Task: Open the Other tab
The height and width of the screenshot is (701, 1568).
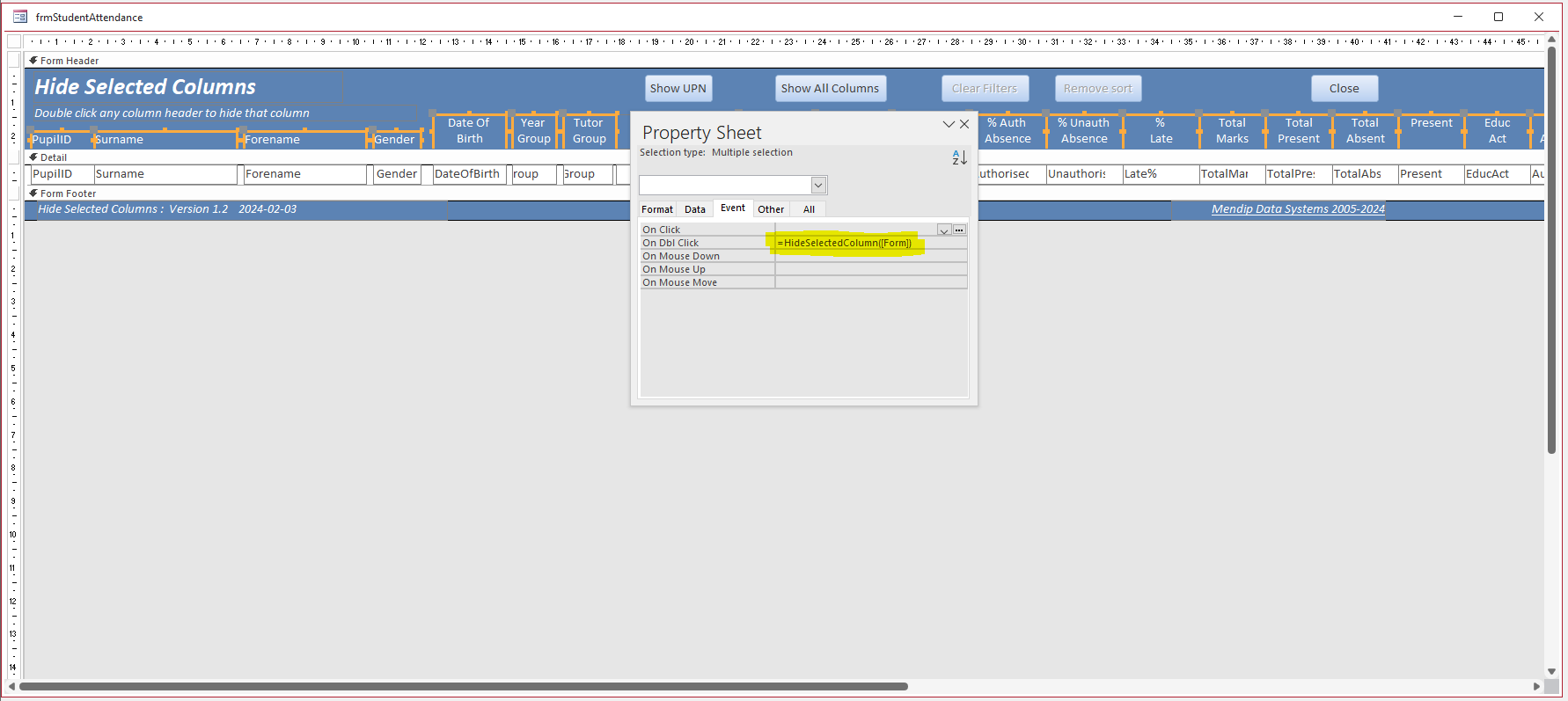Action: (x=771, y=209)
